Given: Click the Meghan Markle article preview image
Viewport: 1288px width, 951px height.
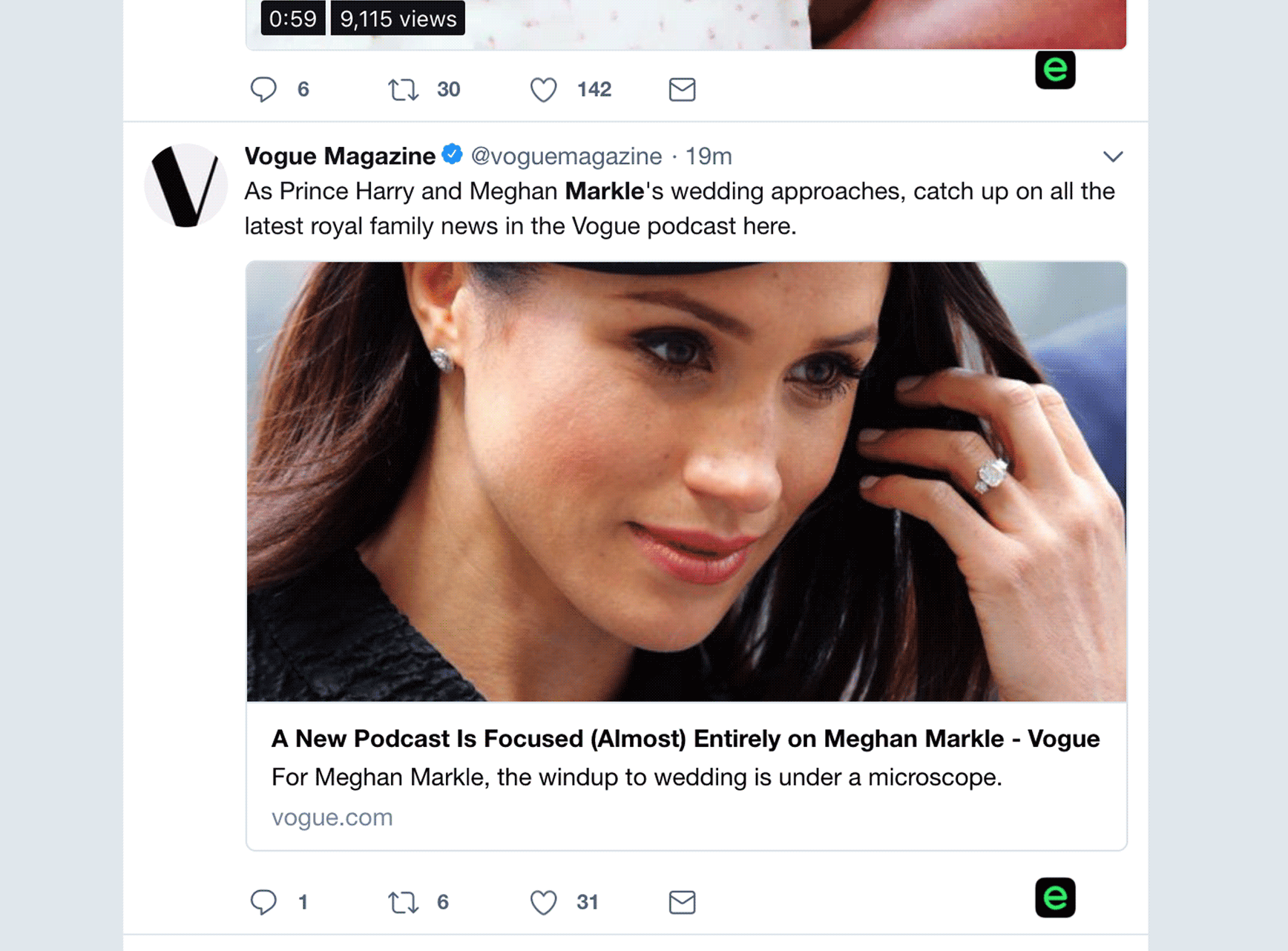Looking at the screenshot, I should (686, 481).
